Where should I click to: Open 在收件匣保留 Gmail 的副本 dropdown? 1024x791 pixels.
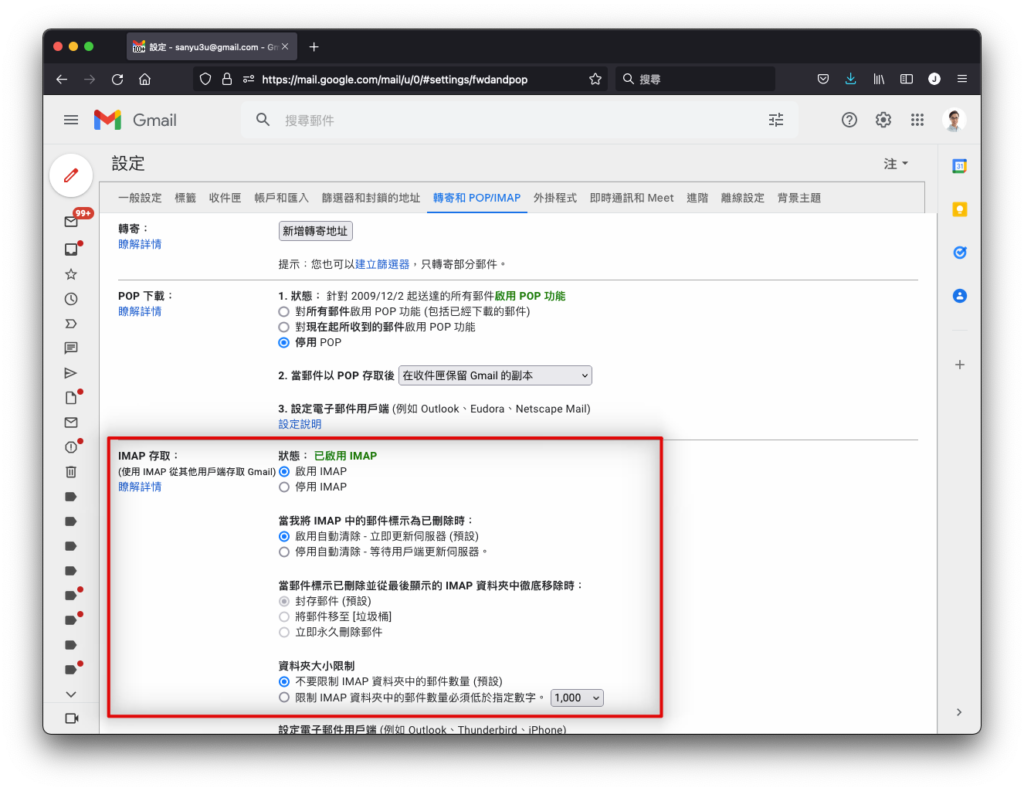(x=495, y=376)
